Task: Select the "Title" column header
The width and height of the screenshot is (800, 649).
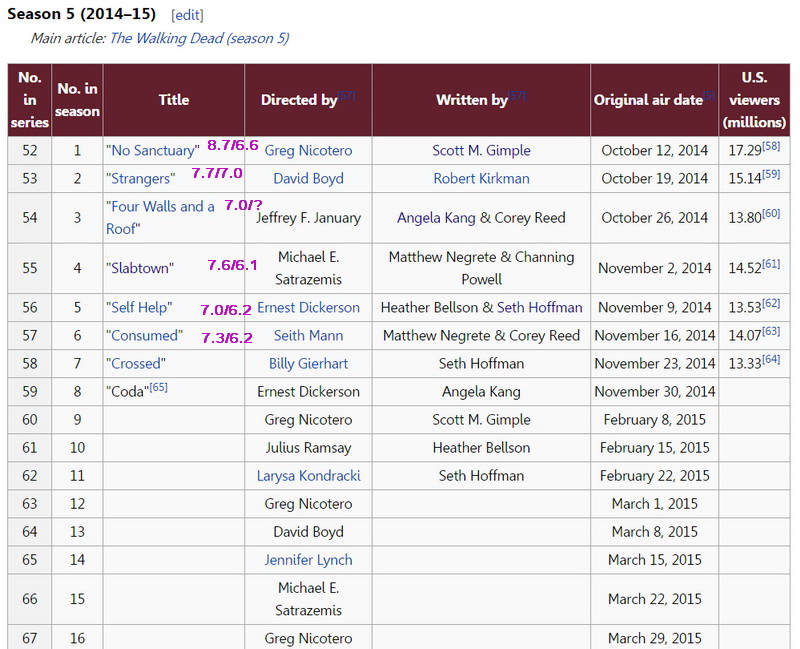Action: (173, 100)
